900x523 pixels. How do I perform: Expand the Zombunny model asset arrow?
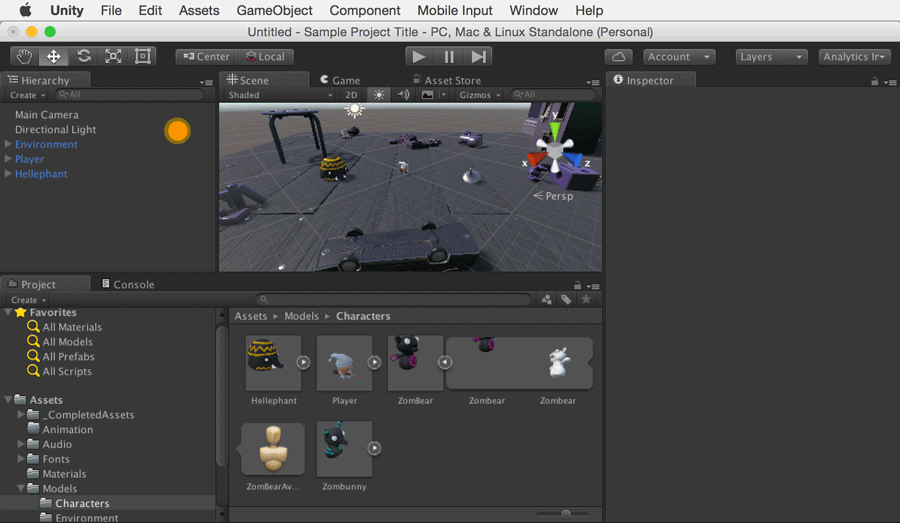374,448
